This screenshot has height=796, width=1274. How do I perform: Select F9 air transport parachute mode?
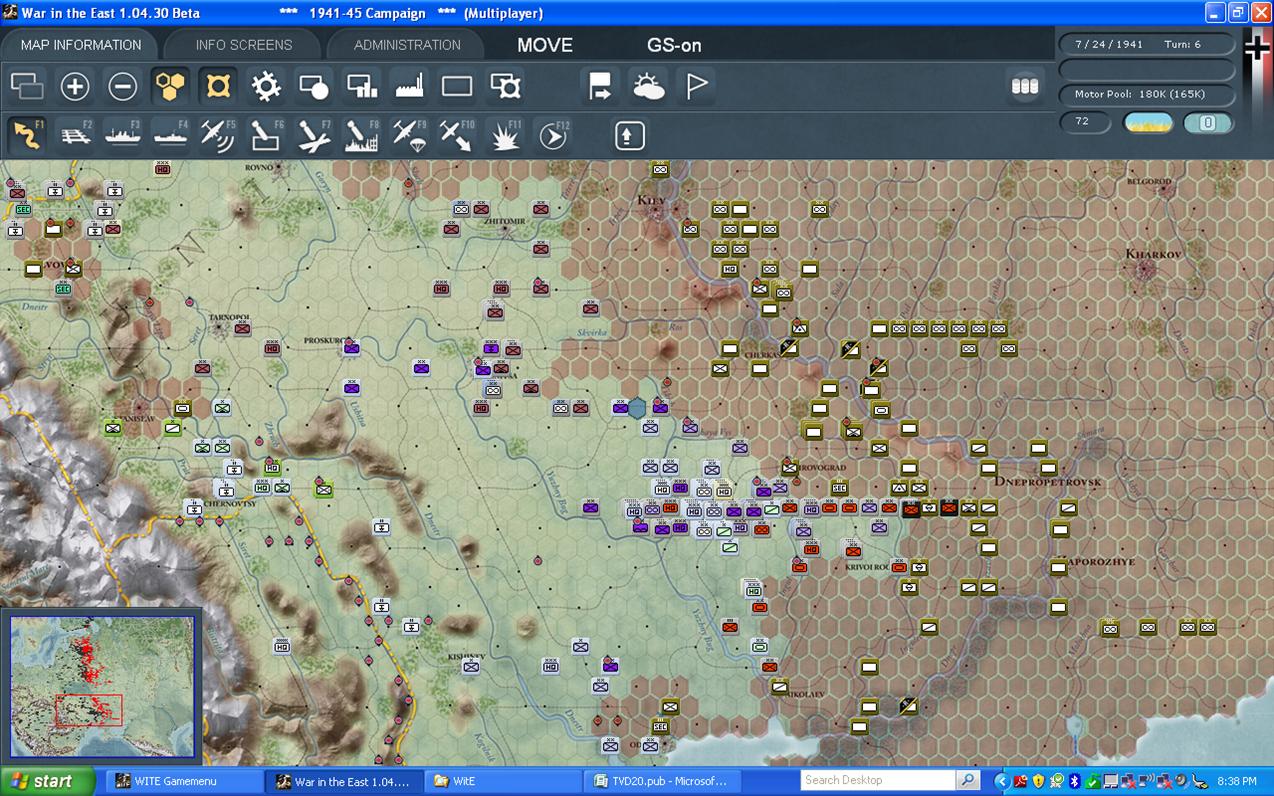[x=410, y=135]
